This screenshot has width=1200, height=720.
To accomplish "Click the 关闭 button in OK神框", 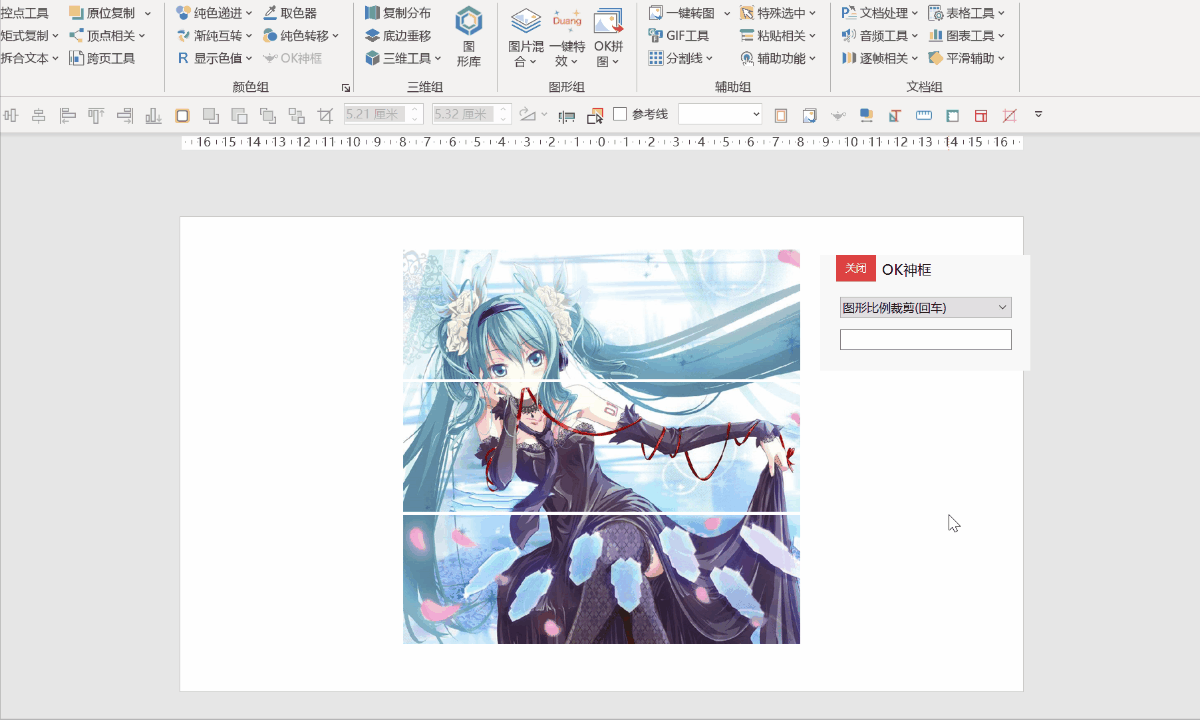I will pos(855,268).
